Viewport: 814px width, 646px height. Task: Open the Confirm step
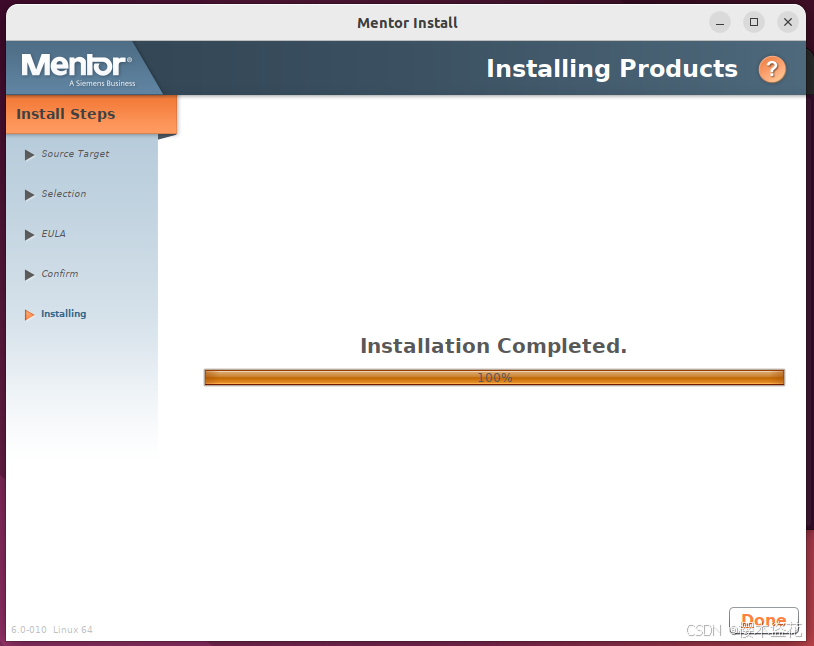[60, 274]
